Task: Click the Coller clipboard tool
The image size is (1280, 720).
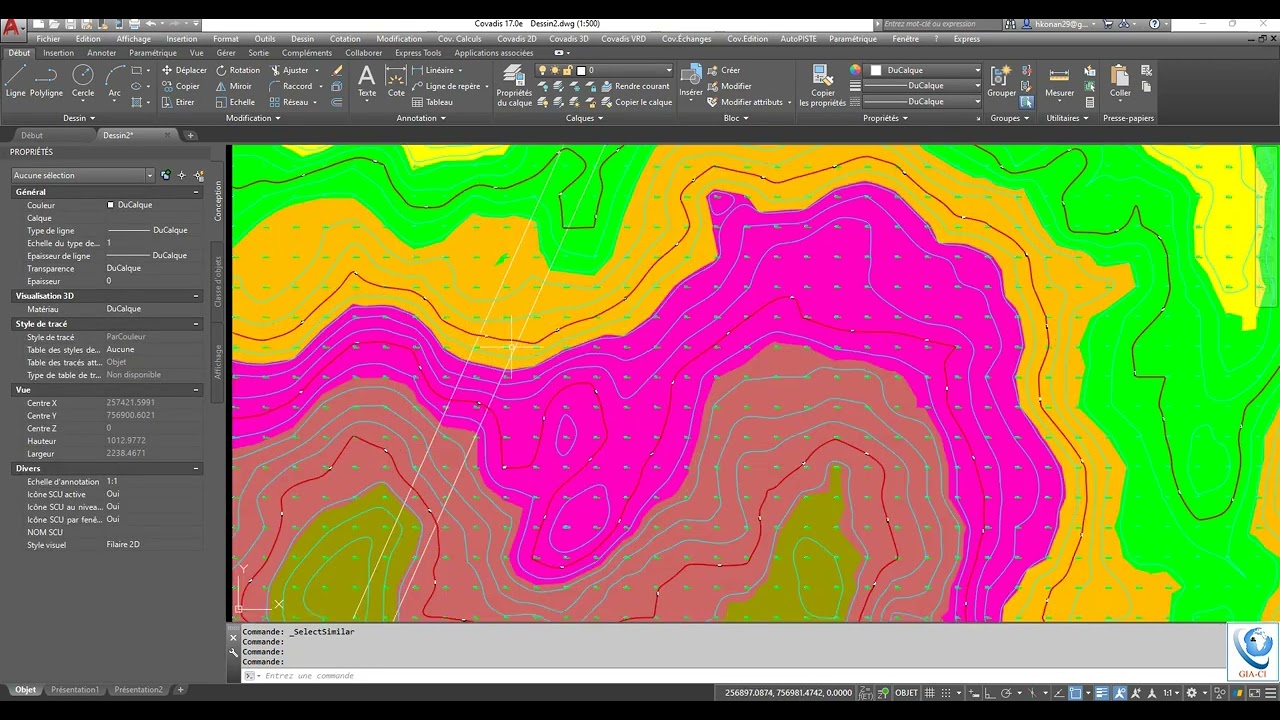Action: [x=1120, y=82]
